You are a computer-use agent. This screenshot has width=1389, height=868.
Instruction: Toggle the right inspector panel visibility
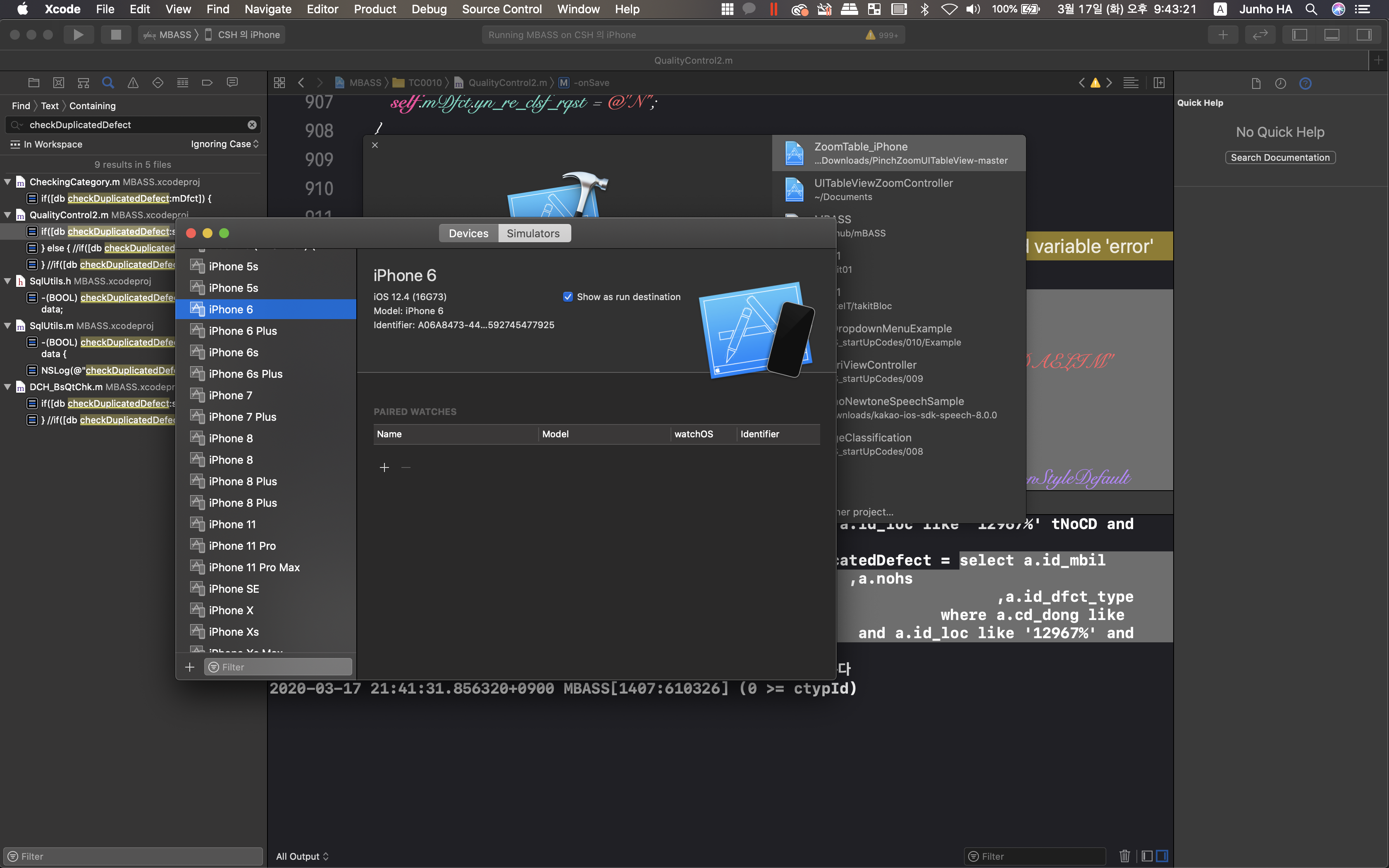tap(1364, 34)
